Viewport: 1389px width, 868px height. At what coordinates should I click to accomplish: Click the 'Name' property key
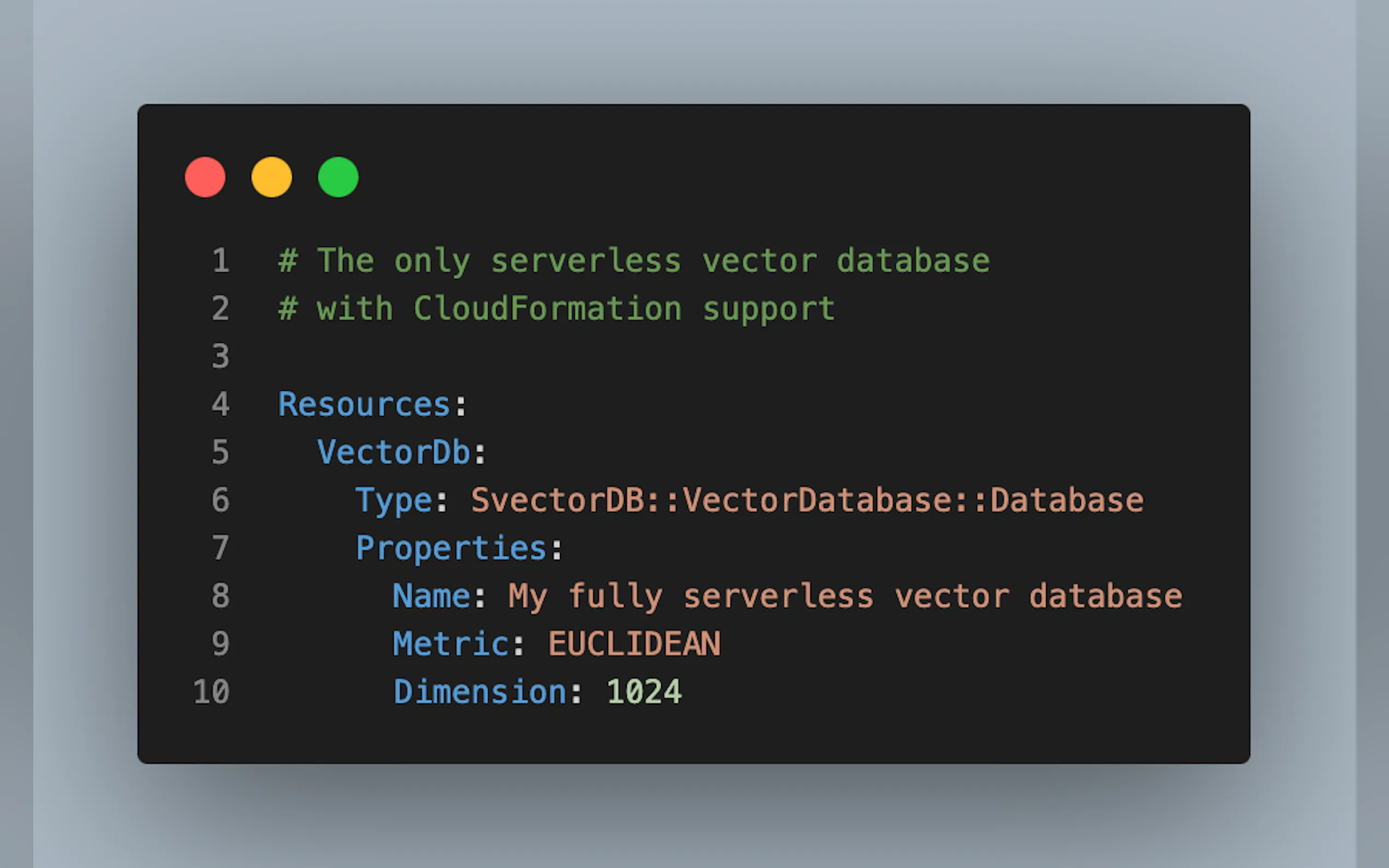(x=432, y=596)
